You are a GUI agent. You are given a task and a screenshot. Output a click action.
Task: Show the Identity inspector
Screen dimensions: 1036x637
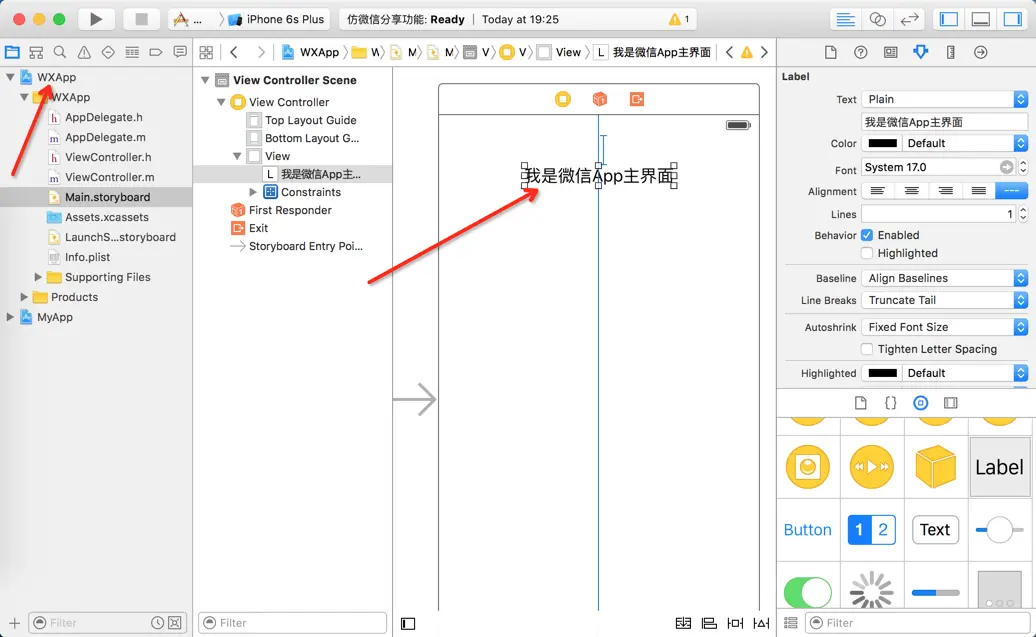click(891, 52)
